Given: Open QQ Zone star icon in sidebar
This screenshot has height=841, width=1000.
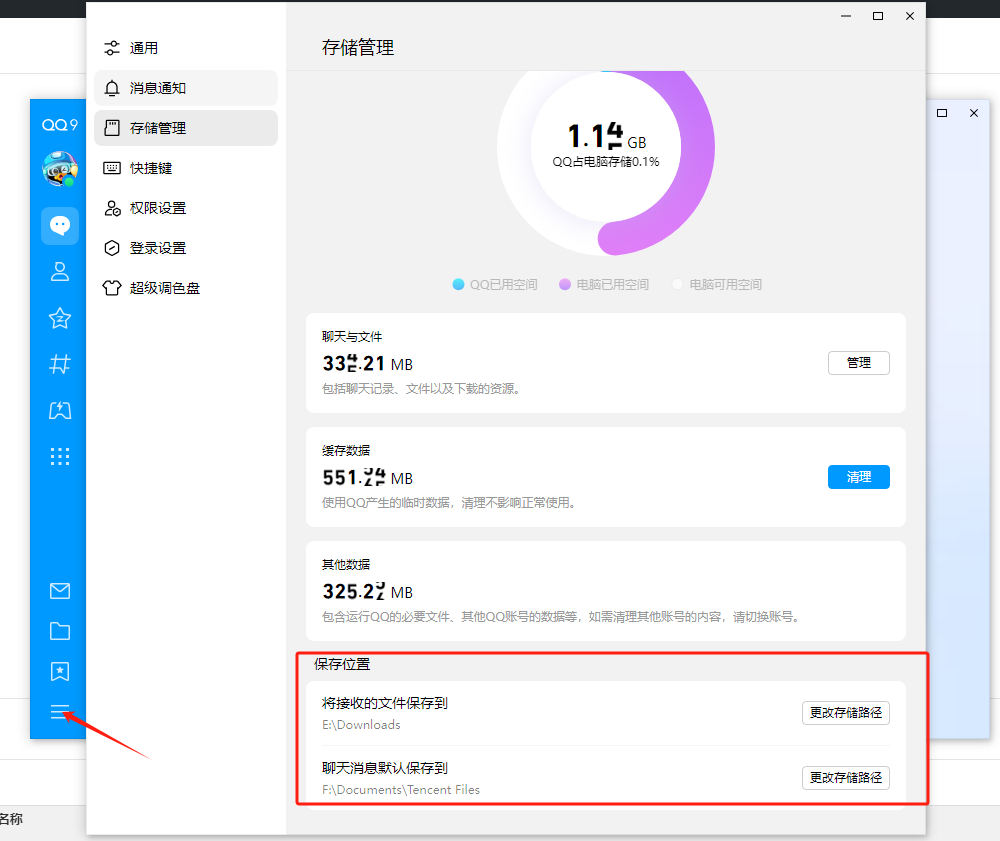Looking at the screenshot, I should (x=60, y=318).
